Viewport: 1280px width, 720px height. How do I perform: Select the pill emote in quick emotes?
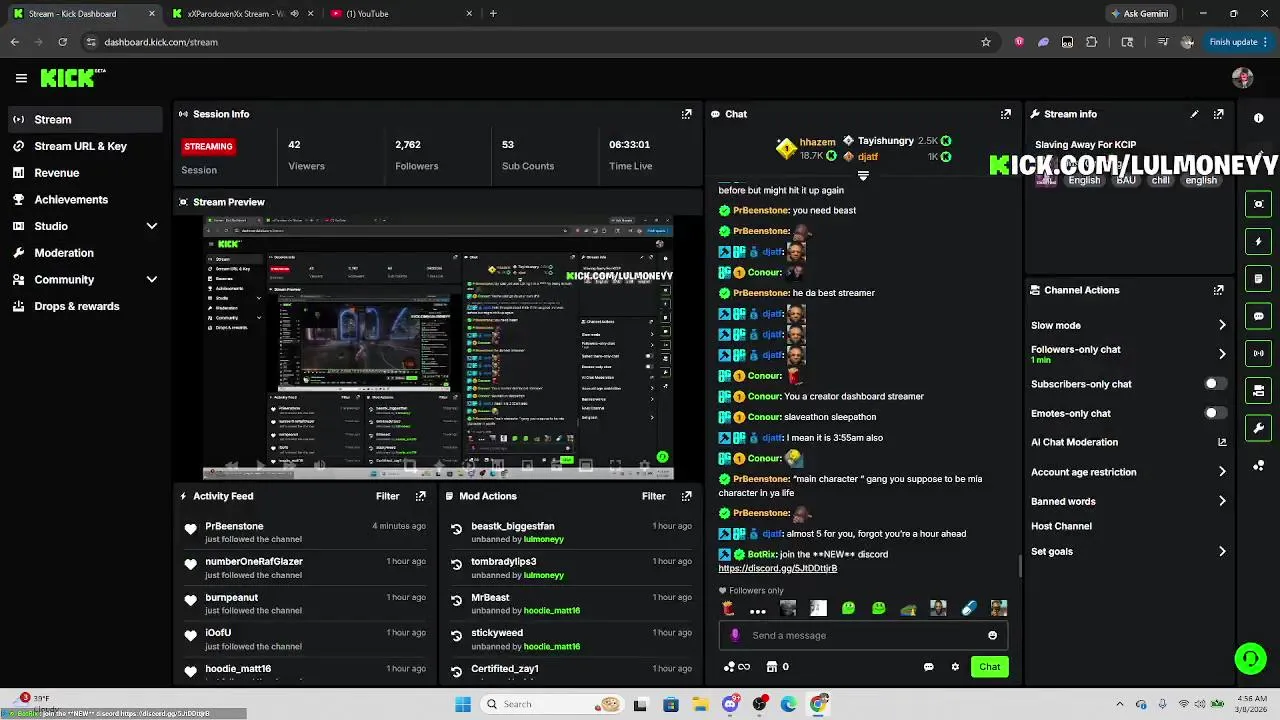click(x=968, y=608)
